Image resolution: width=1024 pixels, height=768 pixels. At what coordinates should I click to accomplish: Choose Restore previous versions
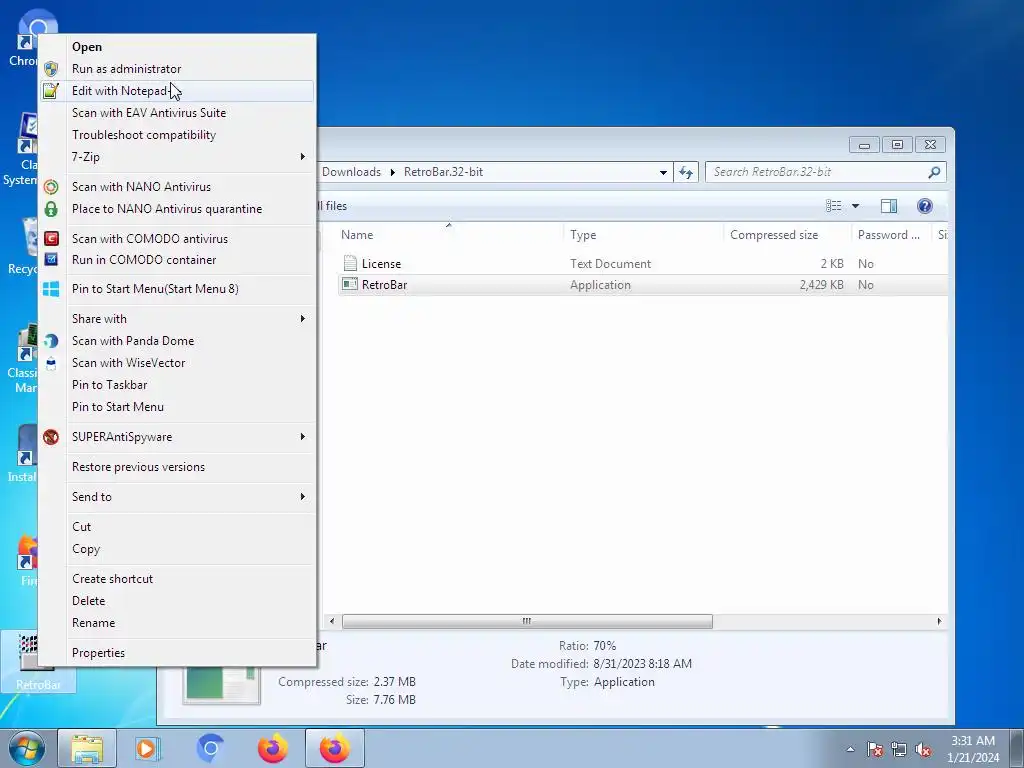pyautogui.click(x=138, y=467)
